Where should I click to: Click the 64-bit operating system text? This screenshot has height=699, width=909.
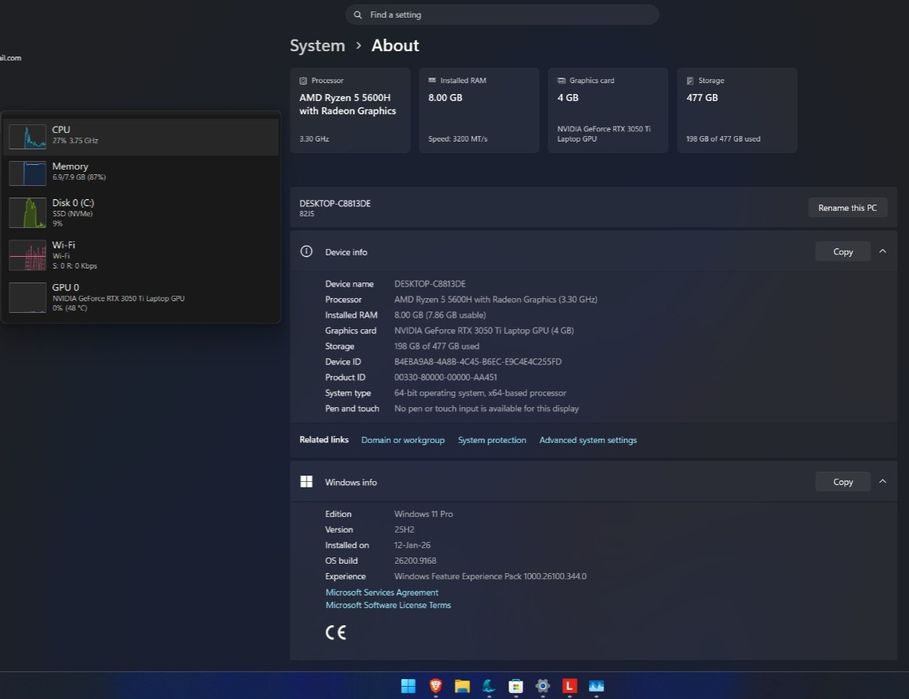coord(480,393)
